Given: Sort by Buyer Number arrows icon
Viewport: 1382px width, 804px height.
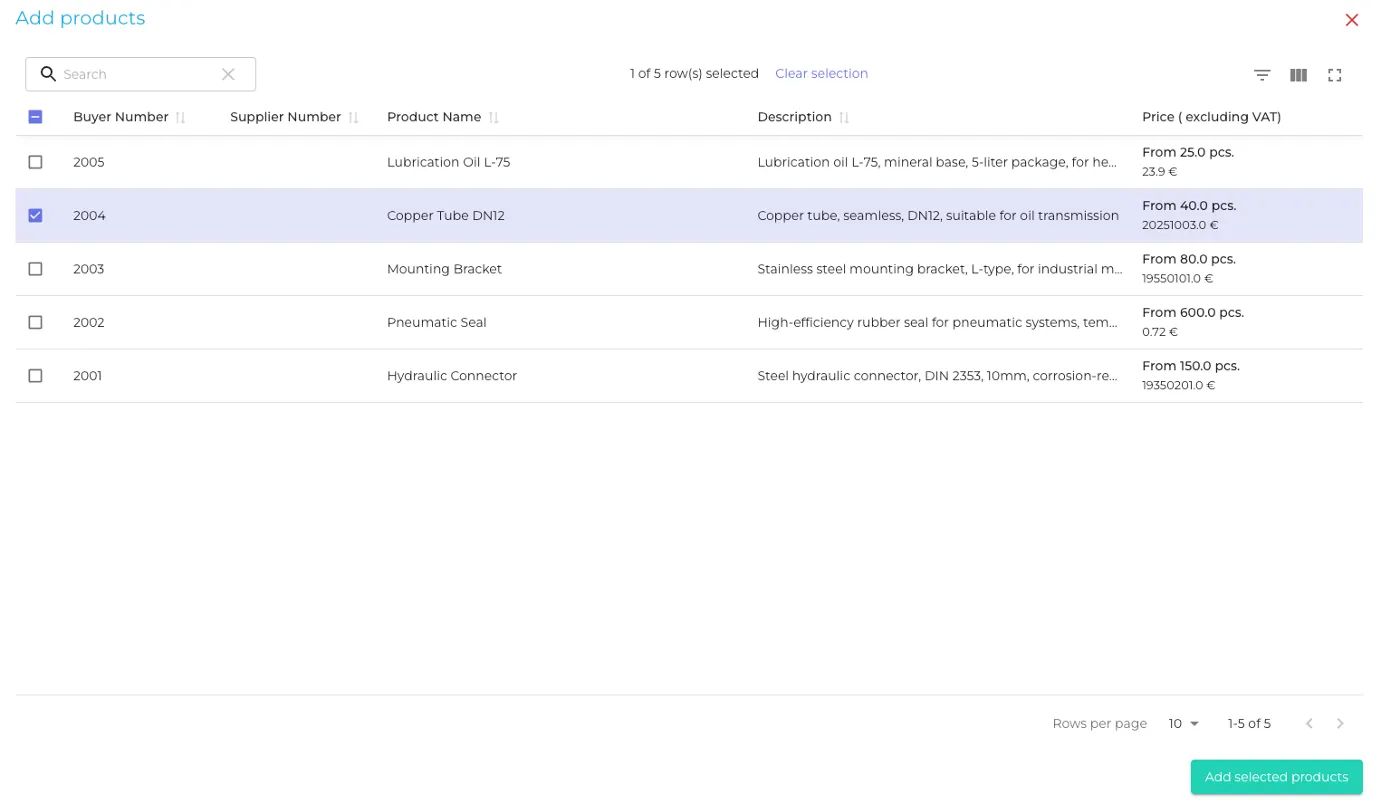Looking at the screenshot, I should pyautogui.click(x=180, y=118).
